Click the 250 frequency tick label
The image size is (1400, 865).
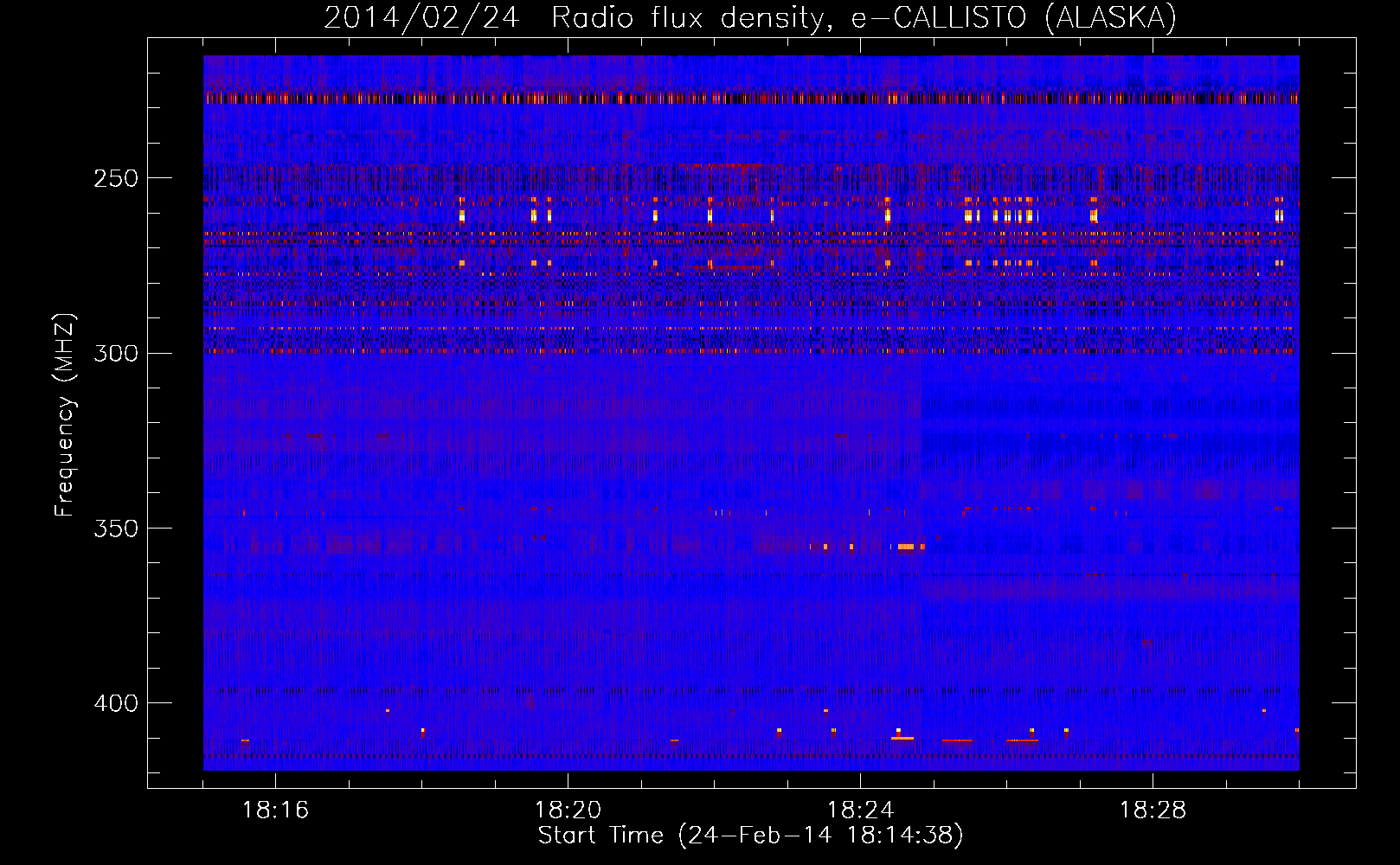116,178
